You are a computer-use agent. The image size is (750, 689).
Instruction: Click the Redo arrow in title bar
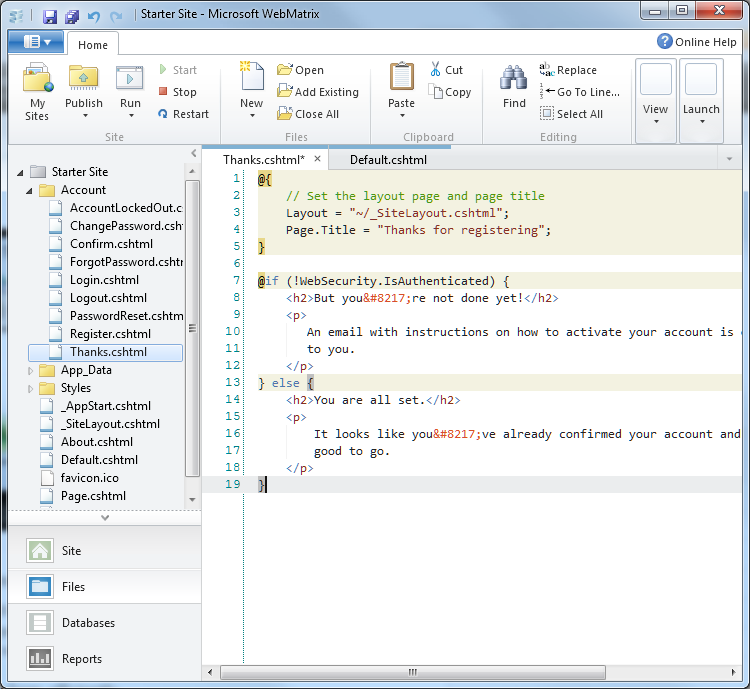pos(116,17)
